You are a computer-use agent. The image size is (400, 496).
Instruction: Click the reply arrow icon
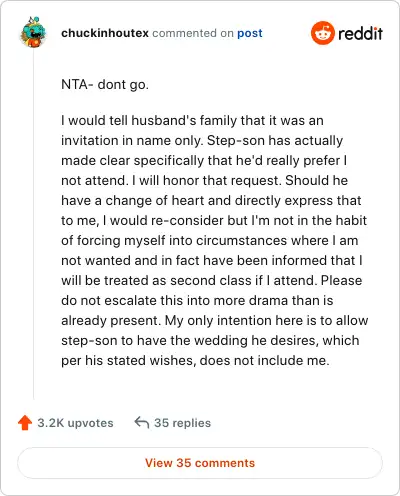coord(141,422)
